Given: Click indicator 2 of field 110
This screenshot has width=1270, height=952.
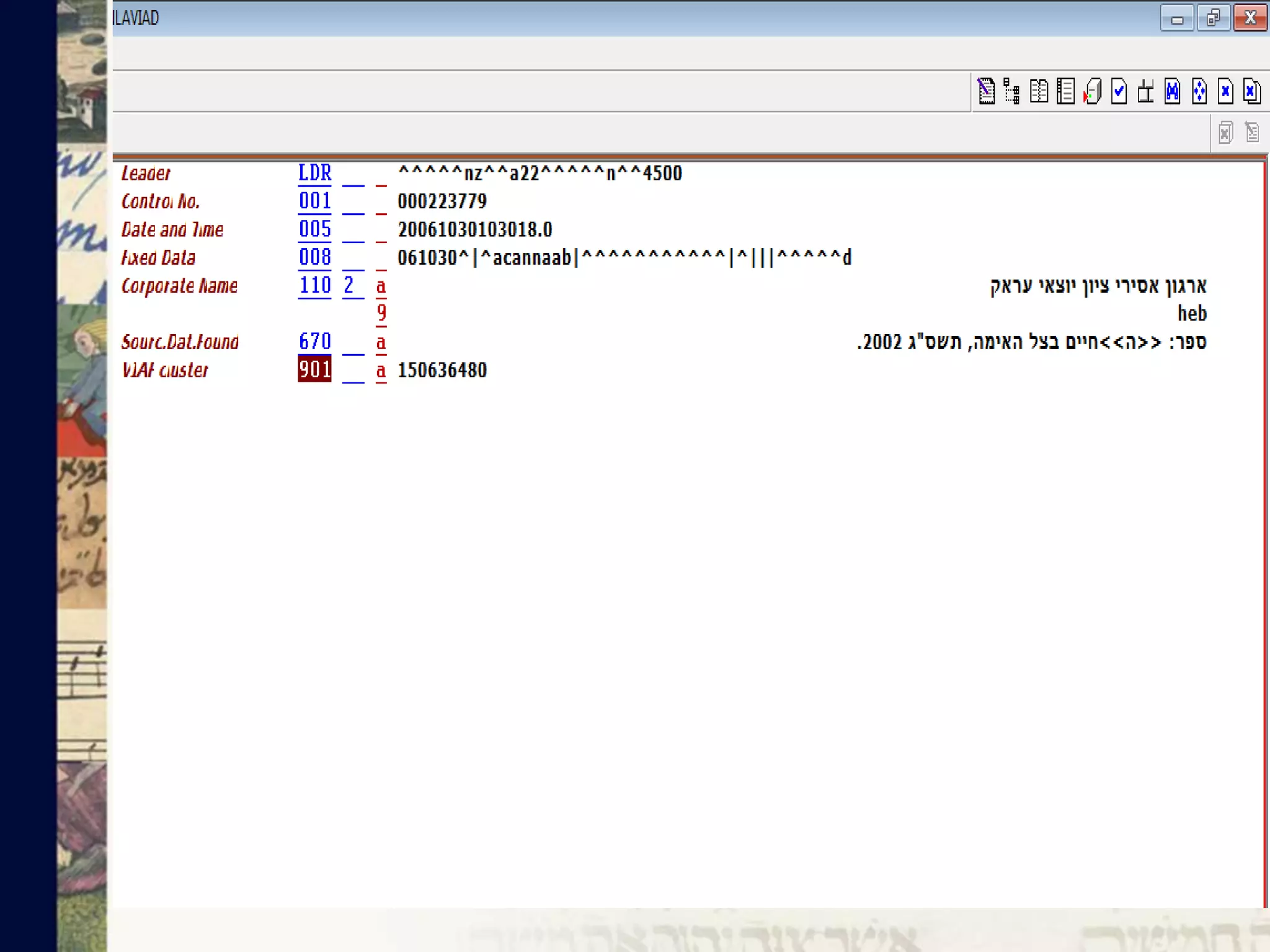Looking at the screenshot, I should (349, 285).
